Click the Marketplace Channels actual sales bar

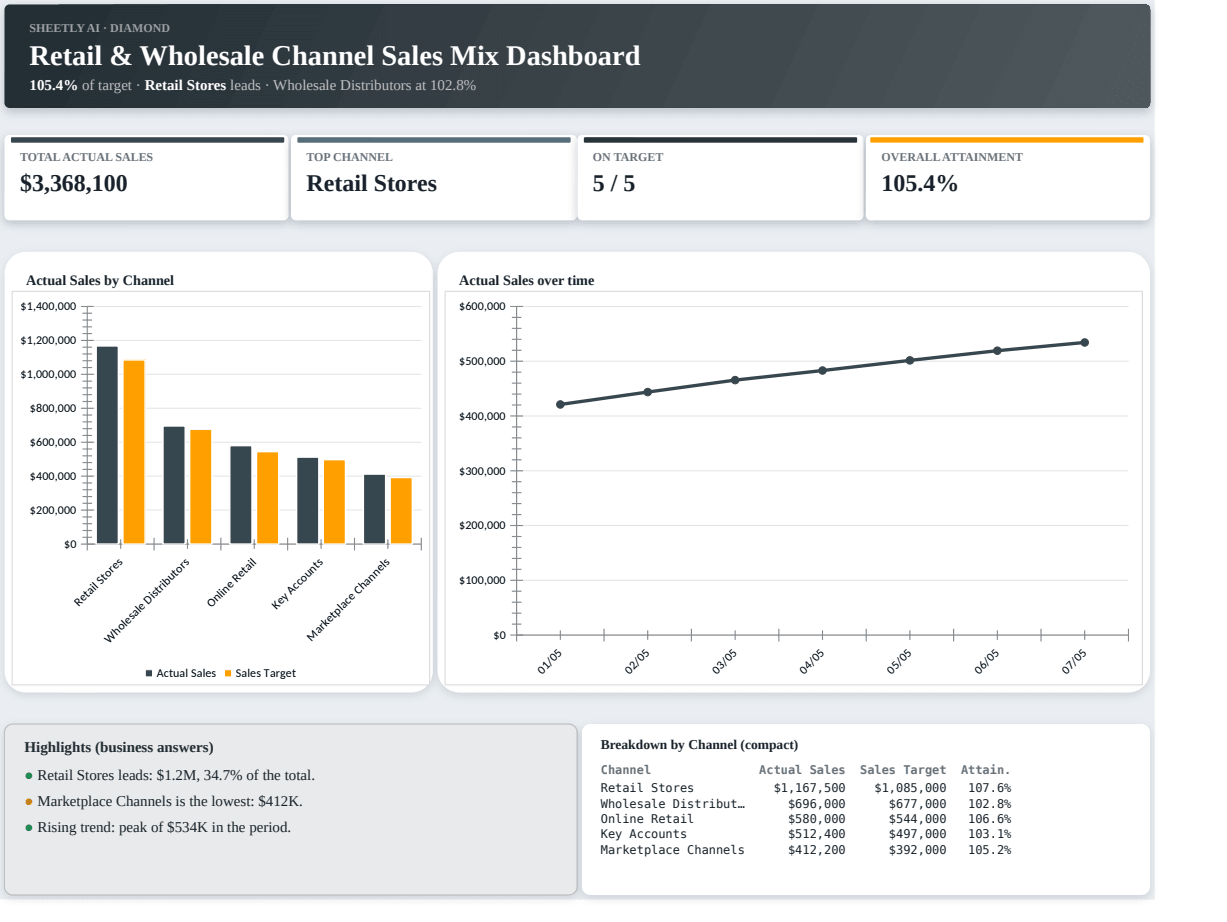(374, 509)
